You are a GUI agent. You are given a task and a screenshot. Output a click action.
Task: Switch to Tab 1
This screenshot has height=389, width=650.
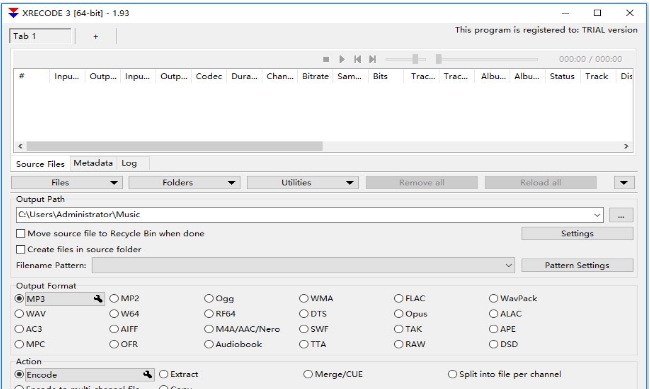click(x=40, y=36)
